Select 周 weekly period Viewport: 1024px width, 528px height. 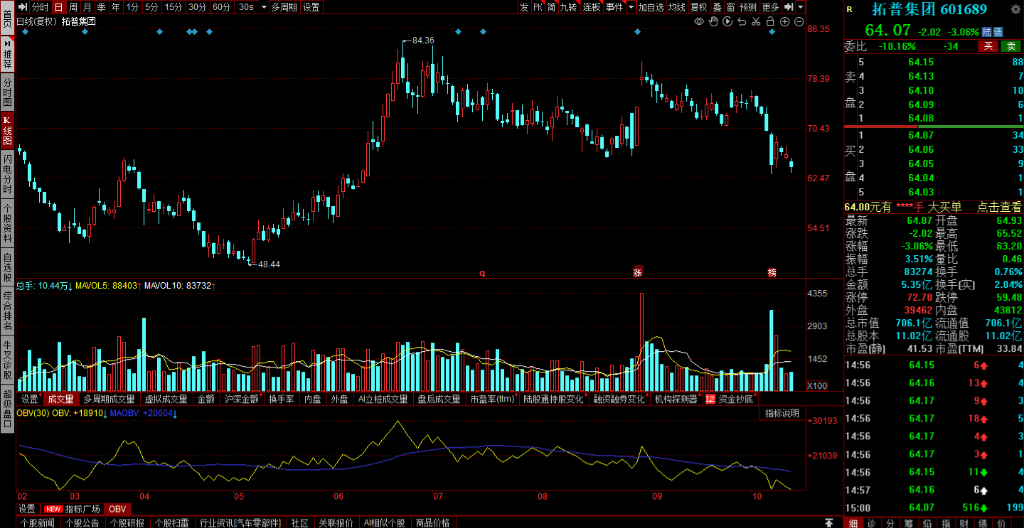(73, 6)
